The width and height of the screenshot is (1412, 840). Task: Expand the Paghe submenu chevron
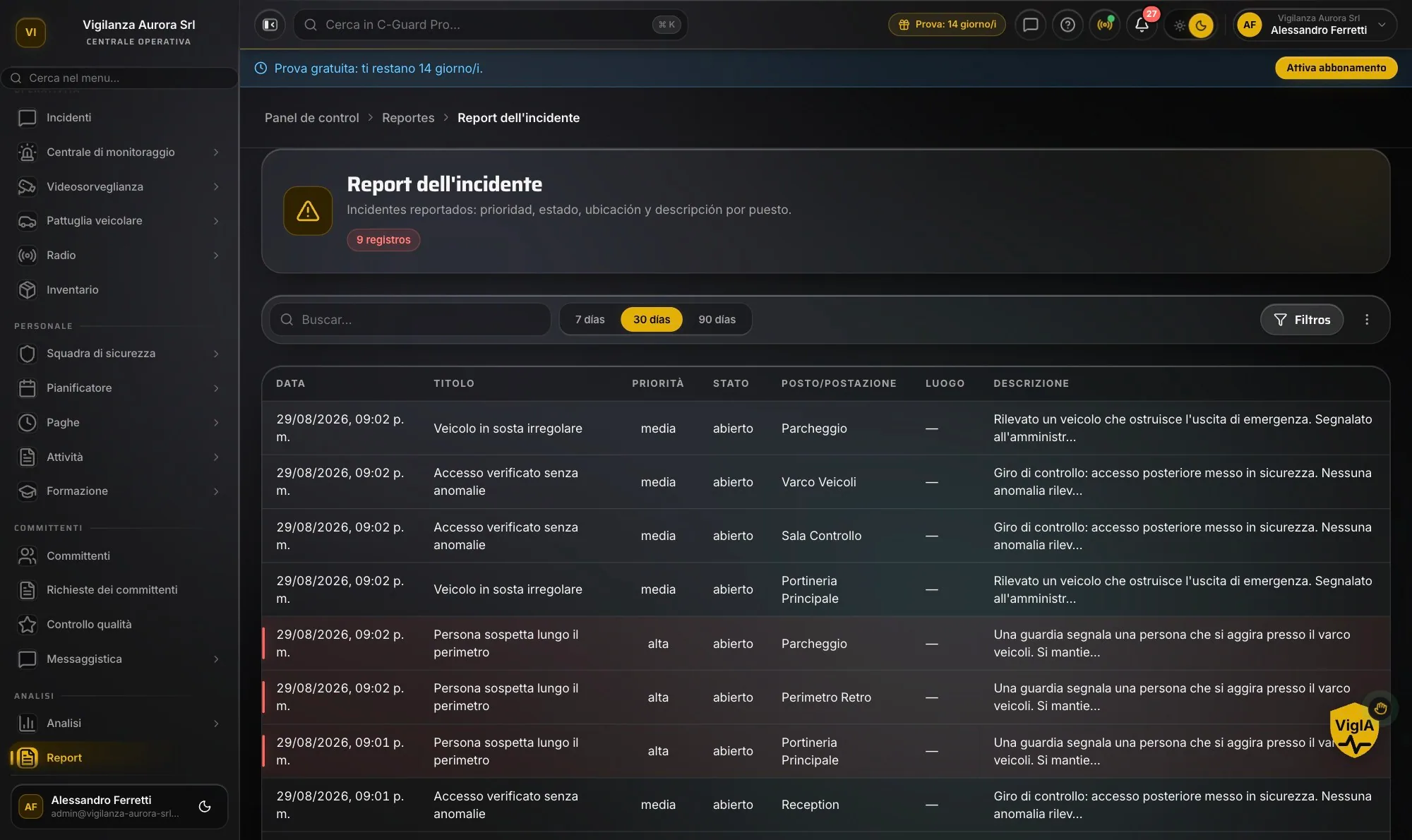pyautogui.click(x=216, y=422)
